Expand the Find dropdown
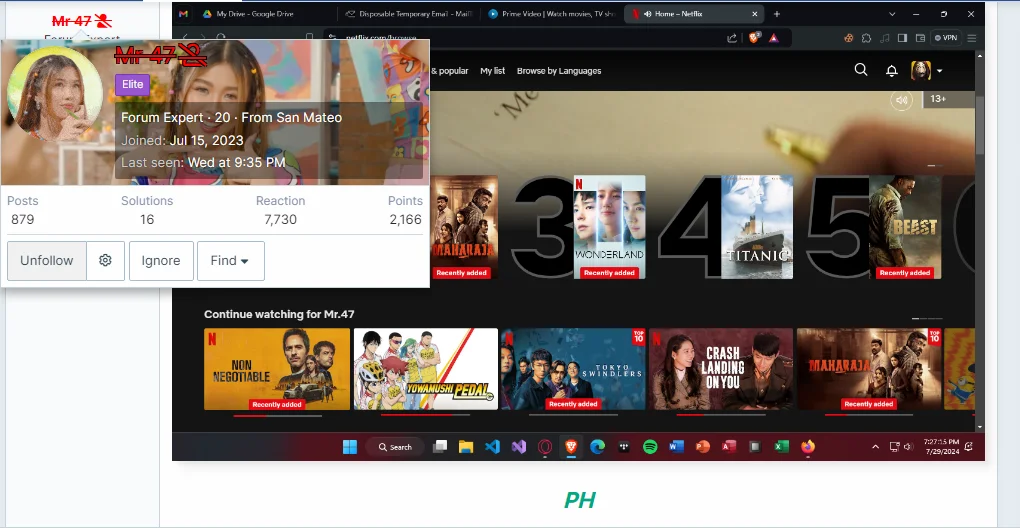Viewport: 1020px width, 528px height. click(x=230, y=261)
